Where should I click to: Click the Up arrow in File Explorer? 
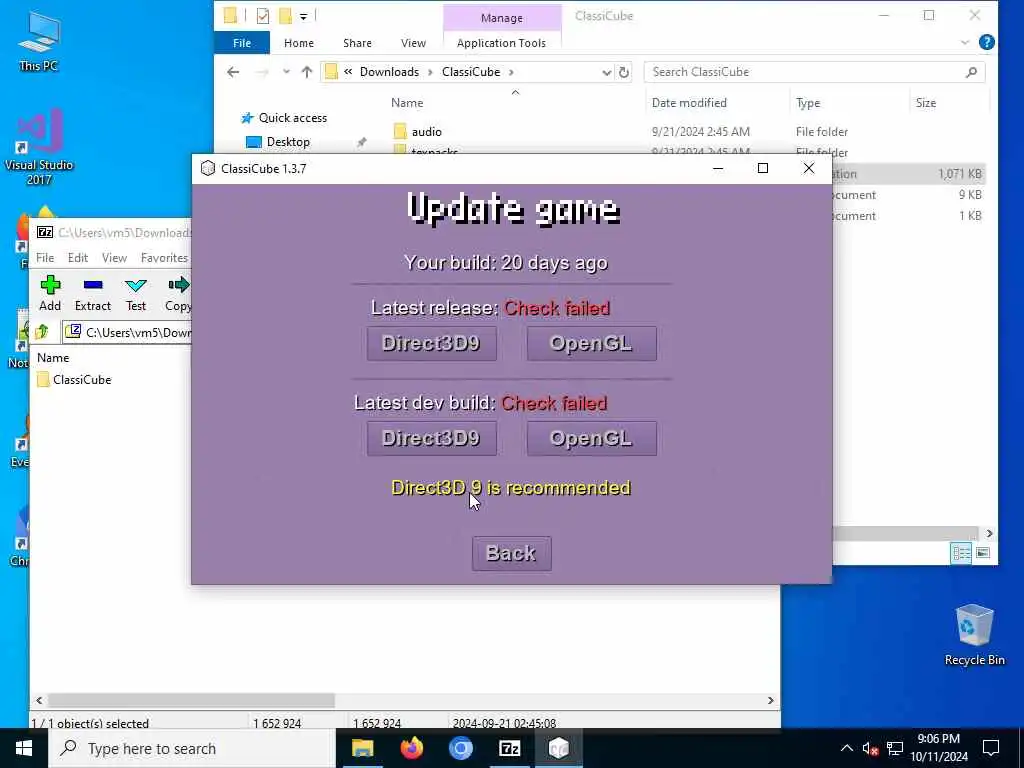click(x=307, y=72)
